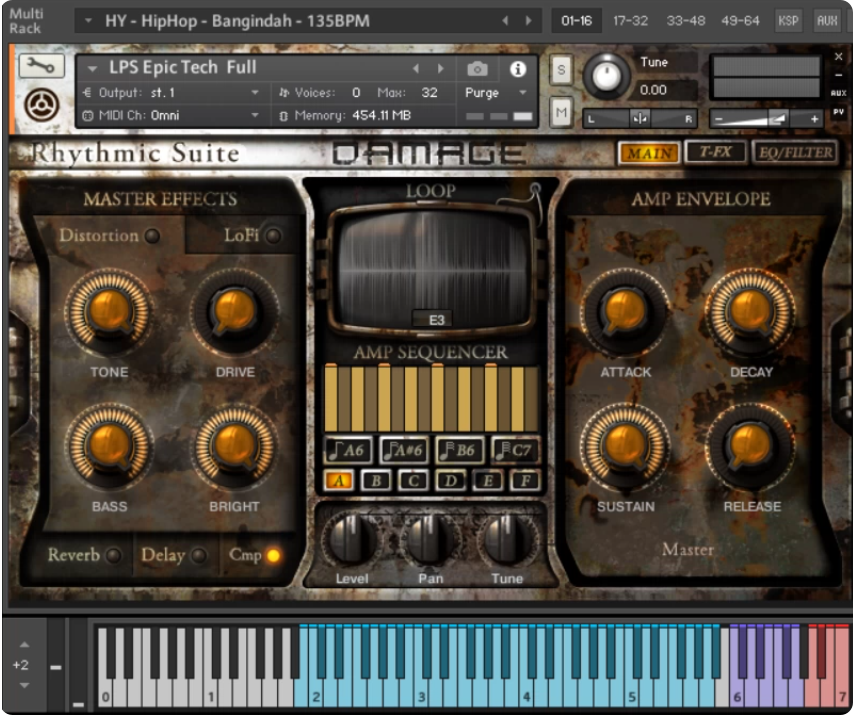Select sequencer pattern A

339,481
